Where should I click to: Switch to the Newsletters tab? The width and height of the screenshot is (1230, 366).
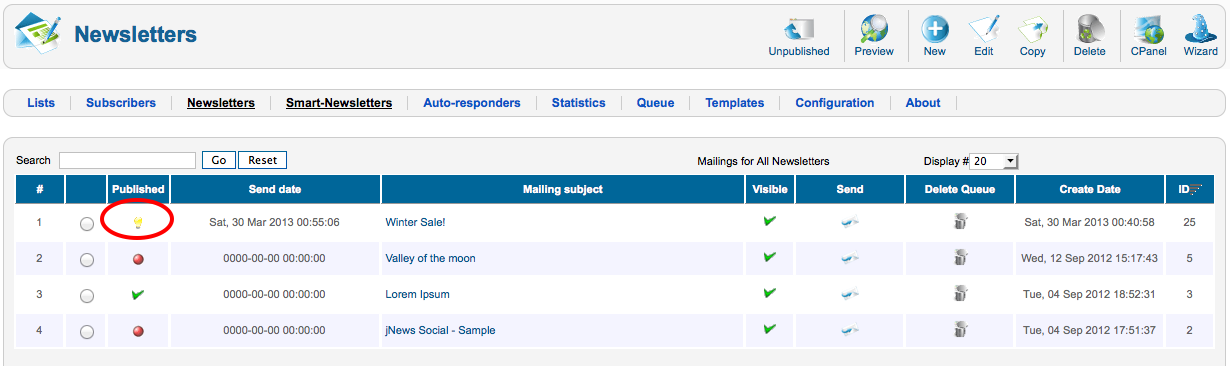(x=221, y=103)
